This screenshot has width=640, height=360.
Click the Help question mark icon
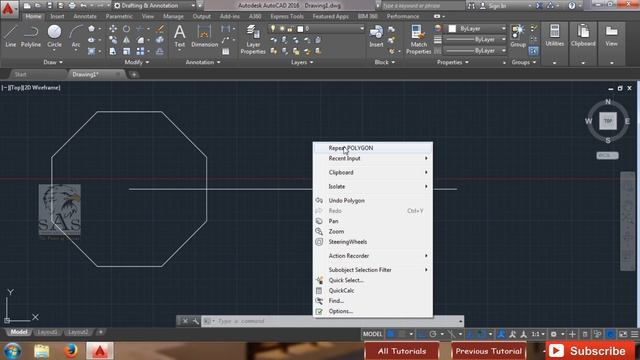tap(571, 6)
